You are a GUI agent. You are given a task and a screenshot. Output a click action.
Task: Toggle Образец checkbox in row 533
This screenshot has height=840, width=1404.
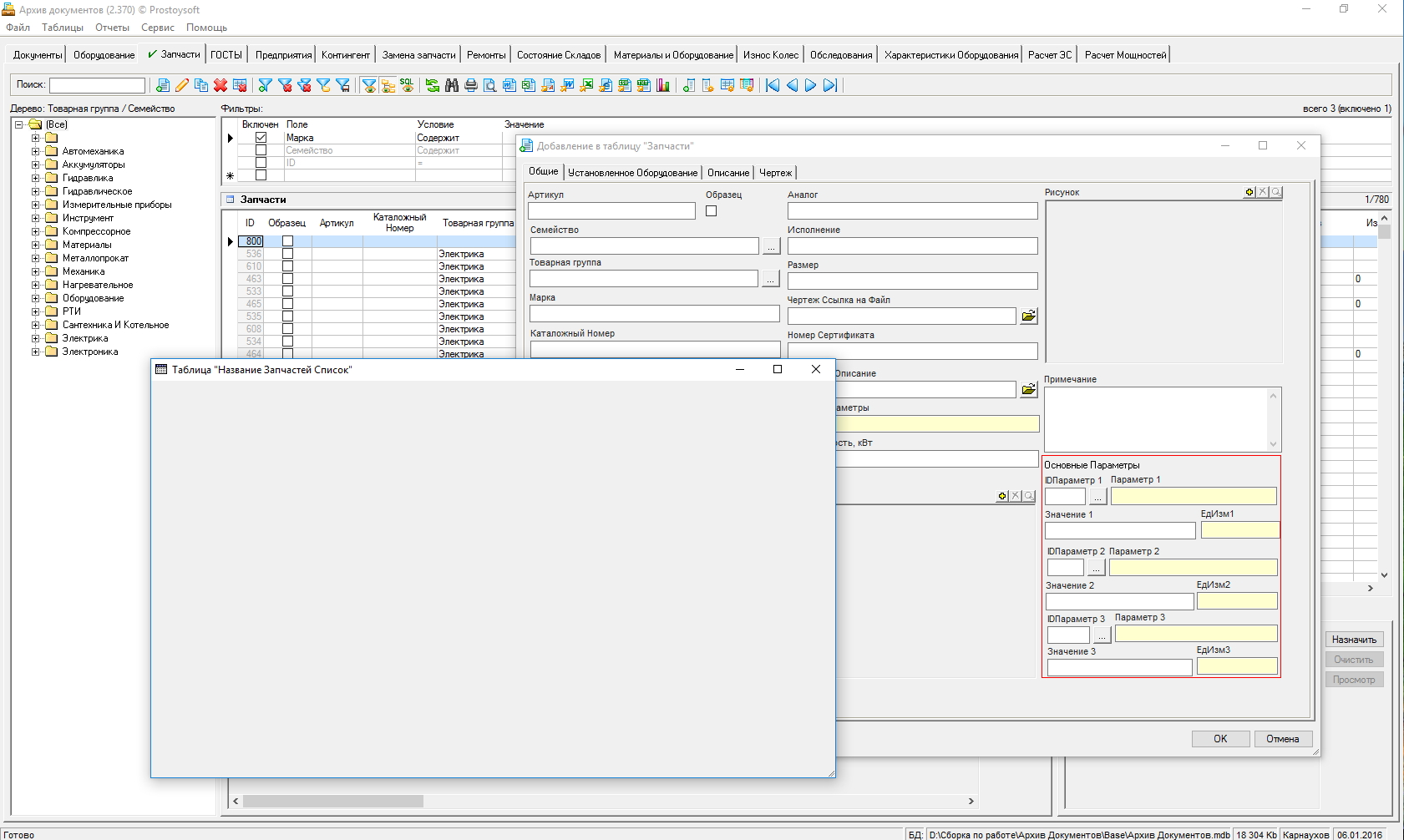(x=287, y=291)
